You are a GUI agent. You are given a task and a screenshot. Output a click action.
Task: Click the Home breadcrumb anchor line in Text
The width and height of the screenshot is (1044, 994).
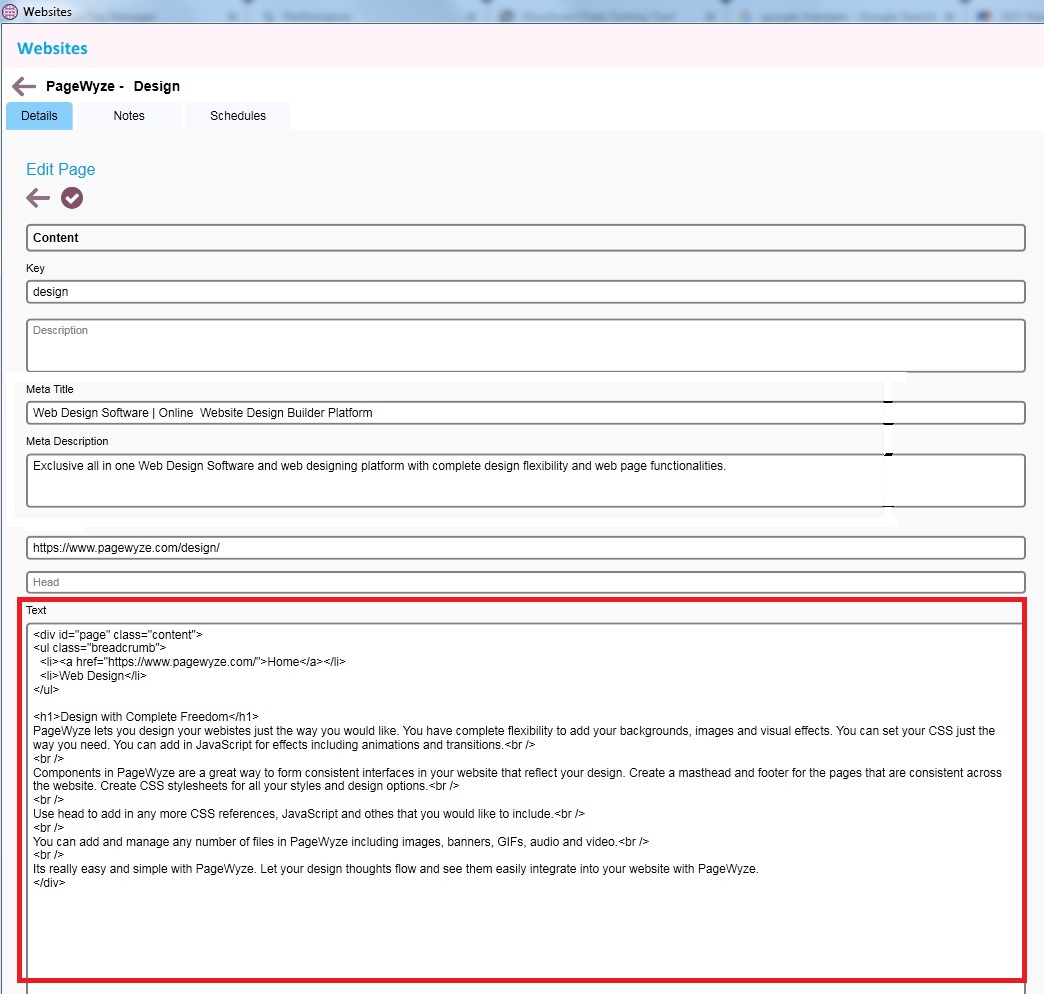pyautogui.click(x=192, y=662)
